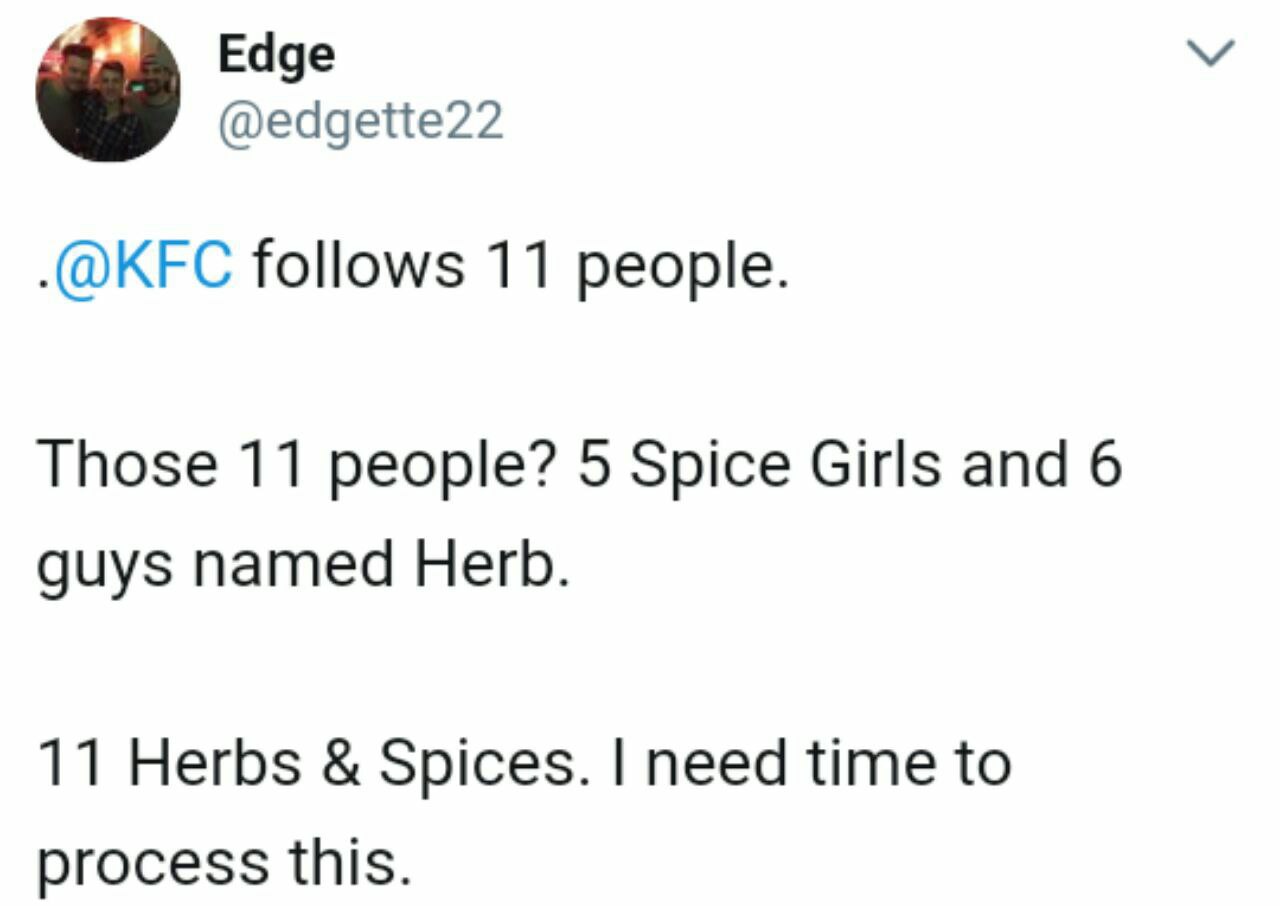
Task: Select the last line 'process this.'
Action: click(224, 864)
